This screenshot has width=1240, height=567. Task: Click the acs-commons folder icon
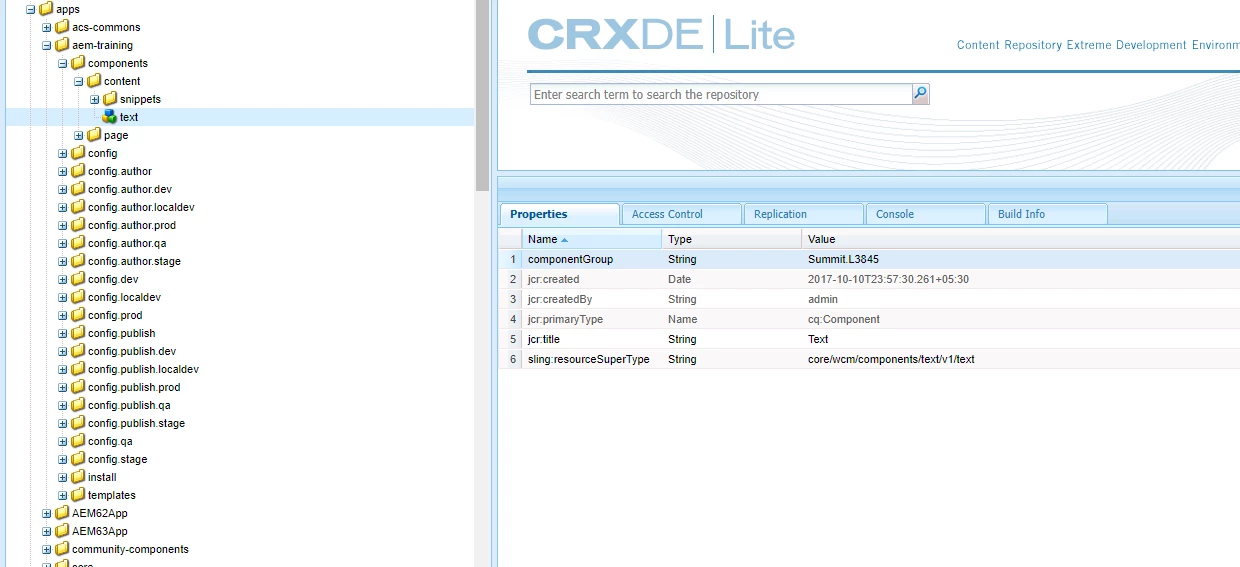tap(62, 27)
